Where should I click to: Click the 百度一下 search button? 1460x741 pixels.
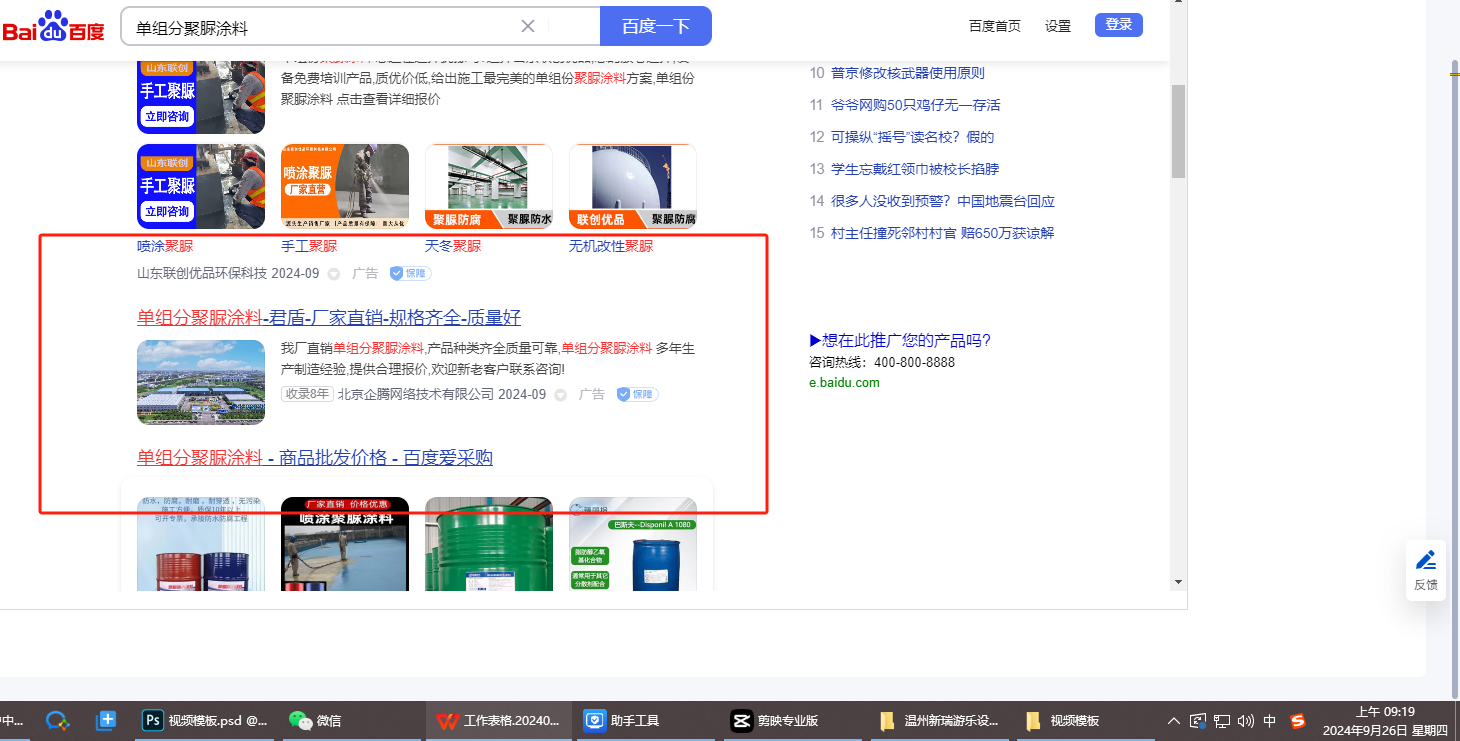point(656,26)
